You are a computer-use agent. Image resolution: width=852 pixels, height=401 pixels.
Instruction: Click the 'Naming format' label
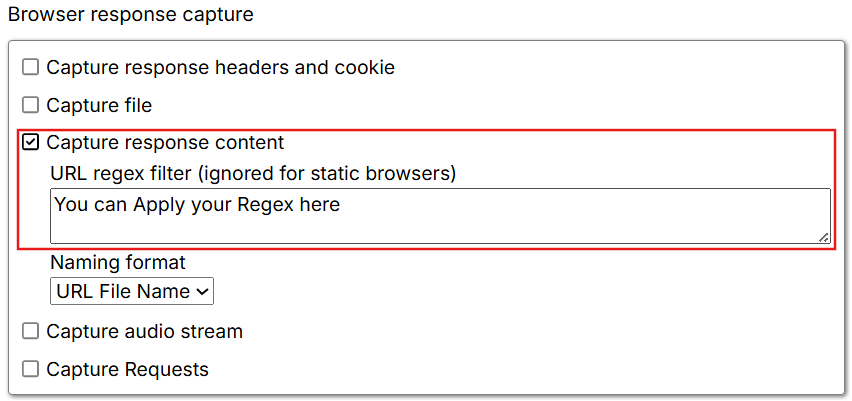pos(118,263)
